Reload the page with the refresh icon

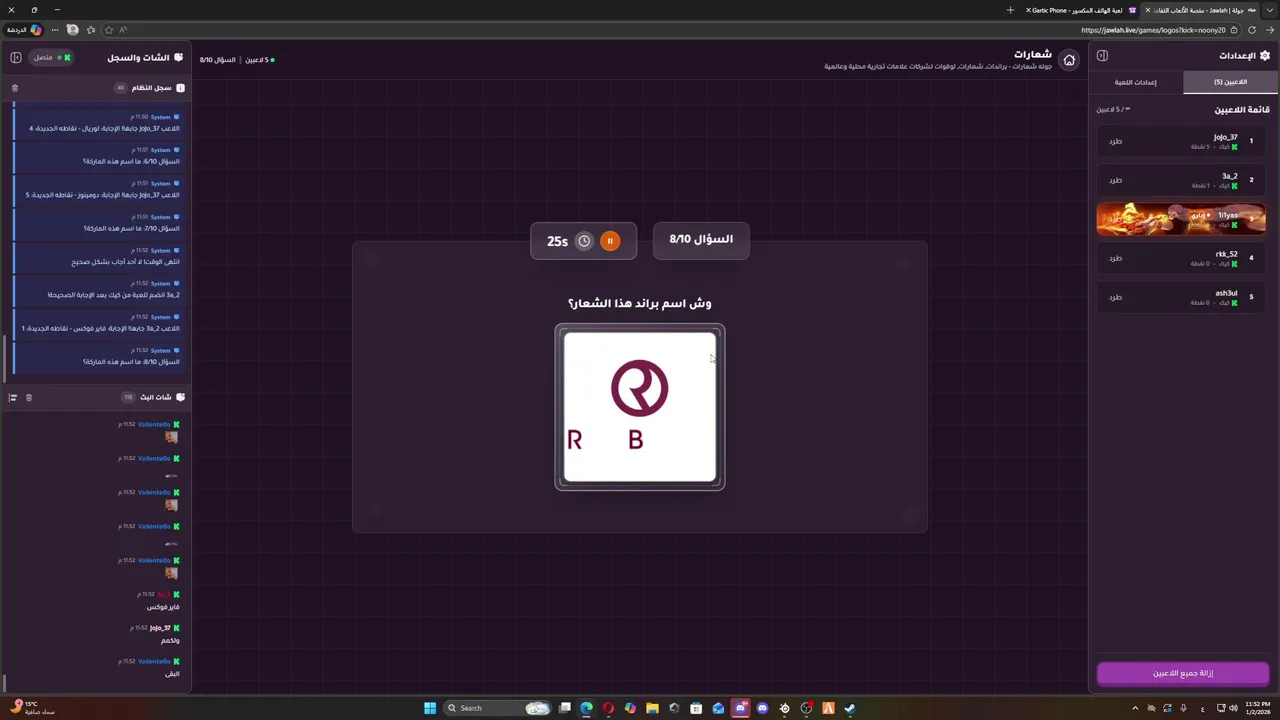1252,30
